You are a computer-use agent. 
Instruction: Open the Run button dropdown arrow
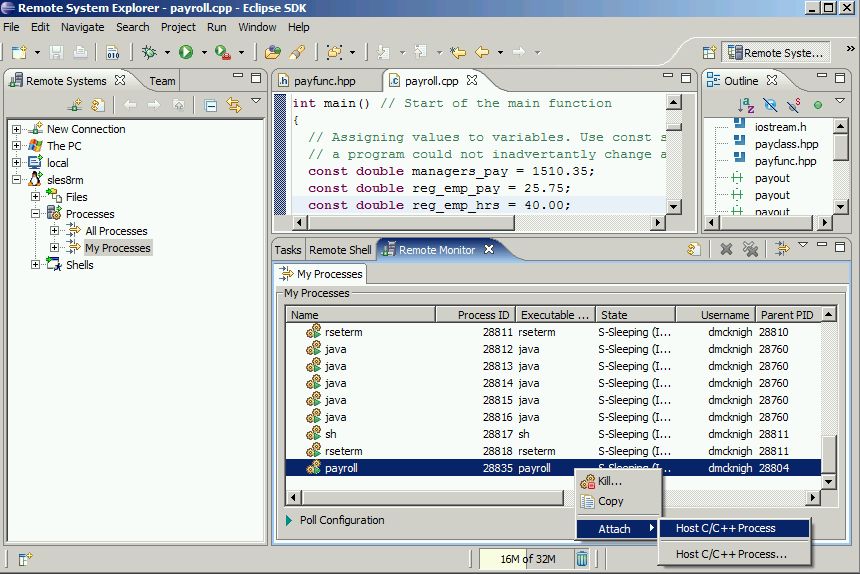pyautogui.click(x=204, y=53)
